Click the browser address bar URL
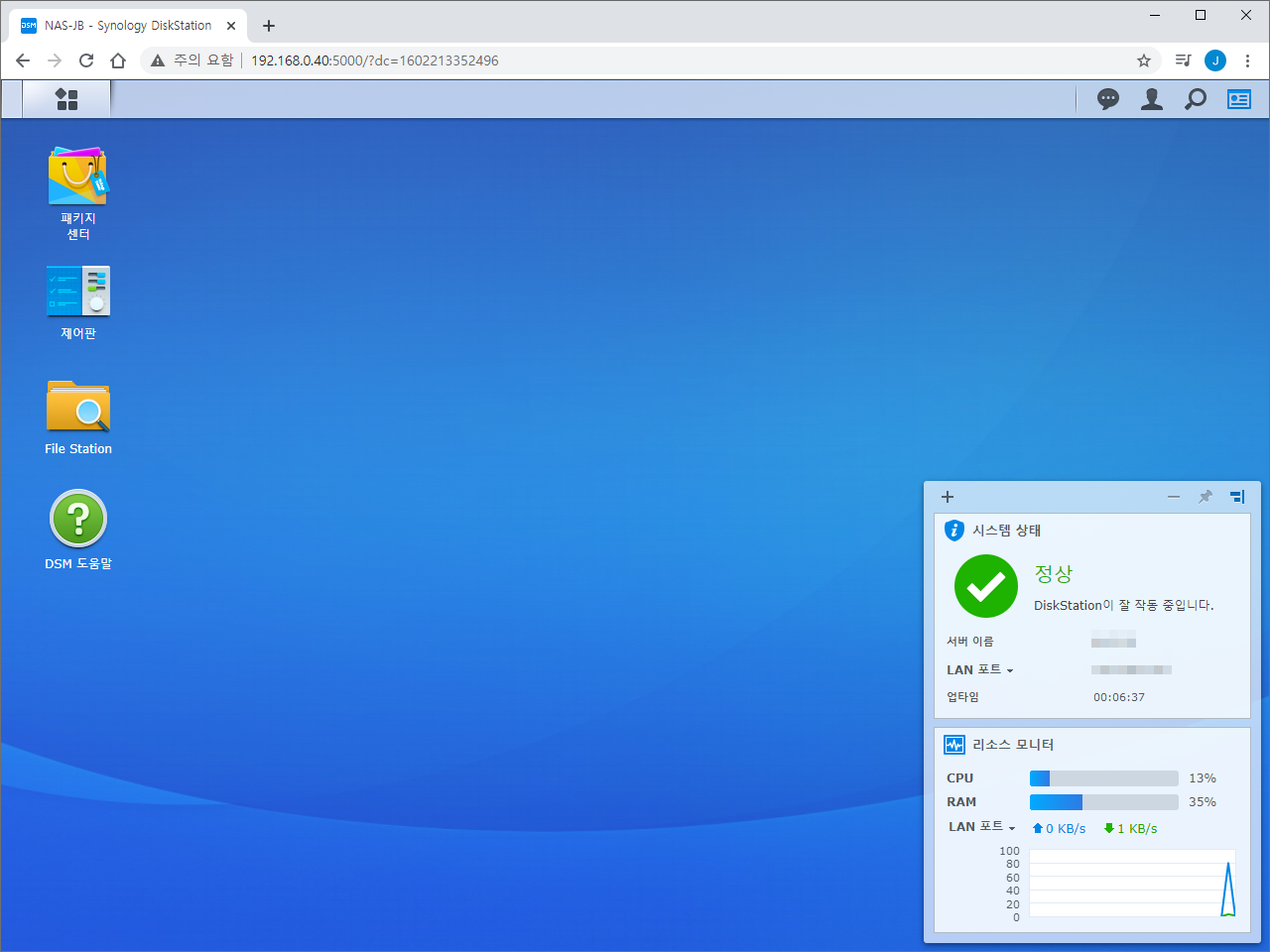The image size is (1270, 952). [x=375, y=60]
